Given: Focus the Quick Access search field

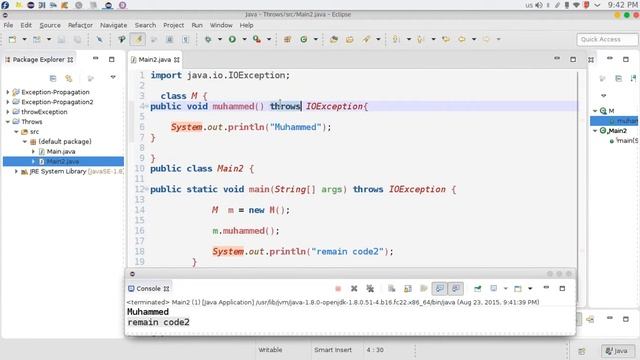Looking at the screenshot, I should 607,40.
